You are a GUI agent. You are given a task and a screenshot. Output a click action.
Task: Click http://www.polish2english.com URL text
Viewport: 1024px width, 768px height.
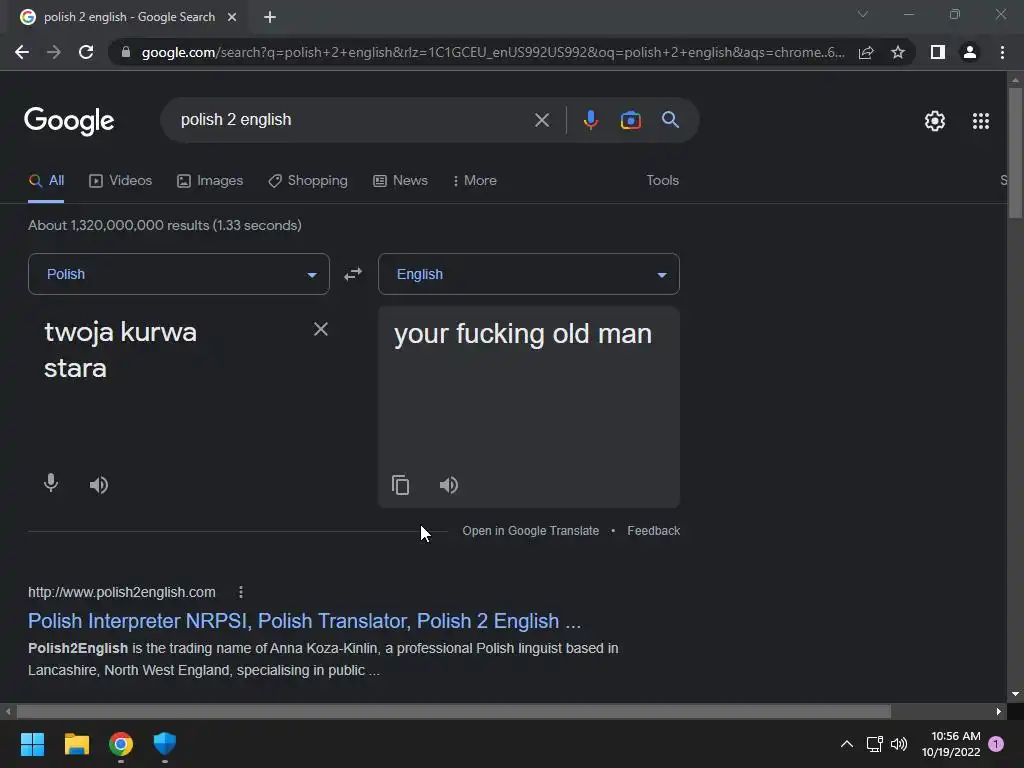(121, 592)
